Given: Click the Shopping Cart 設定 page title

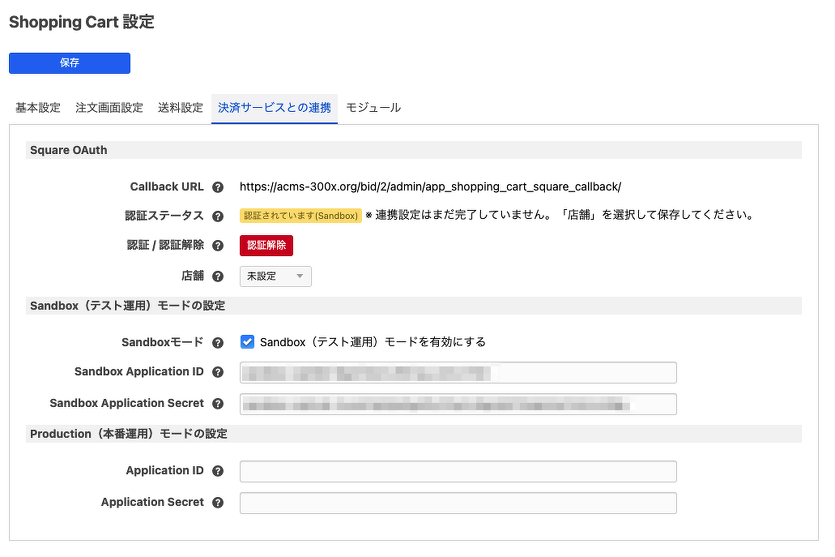Looking at the screenshot, I should tap(81, 22).
